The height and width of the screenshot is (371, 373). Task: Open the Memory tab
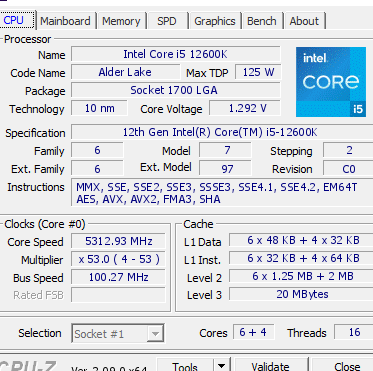[121, 21]
